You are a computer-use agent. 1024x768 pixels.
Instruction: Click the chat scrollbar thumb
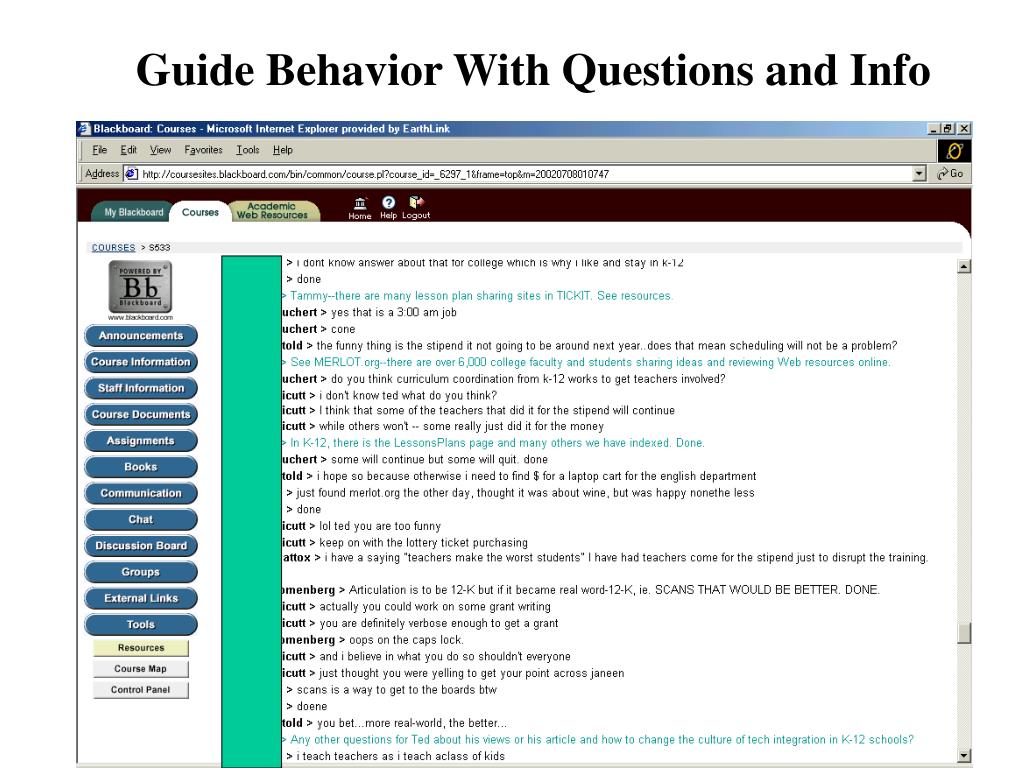click(964, 633)
